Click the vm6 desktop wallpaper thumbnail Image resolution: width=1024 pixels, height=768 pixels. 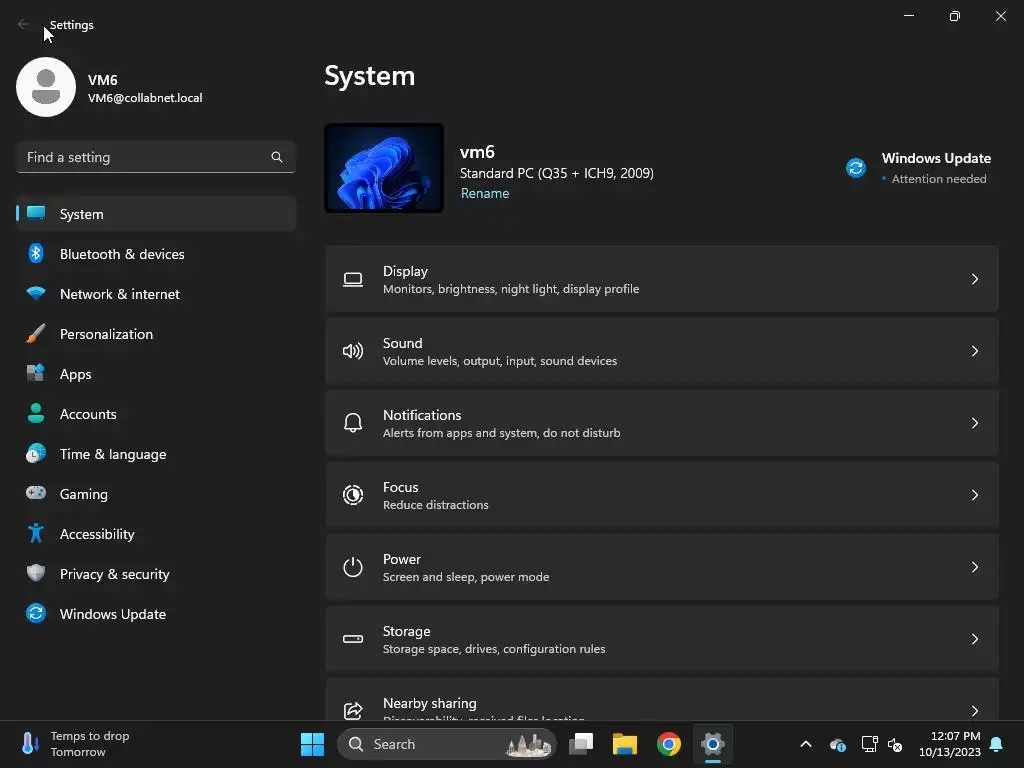click(384, 168)
